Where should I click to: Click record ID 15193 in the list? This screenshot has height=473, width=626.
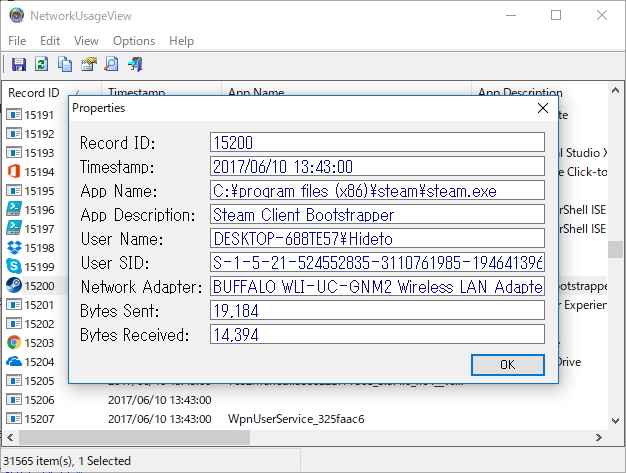point(39,153)
